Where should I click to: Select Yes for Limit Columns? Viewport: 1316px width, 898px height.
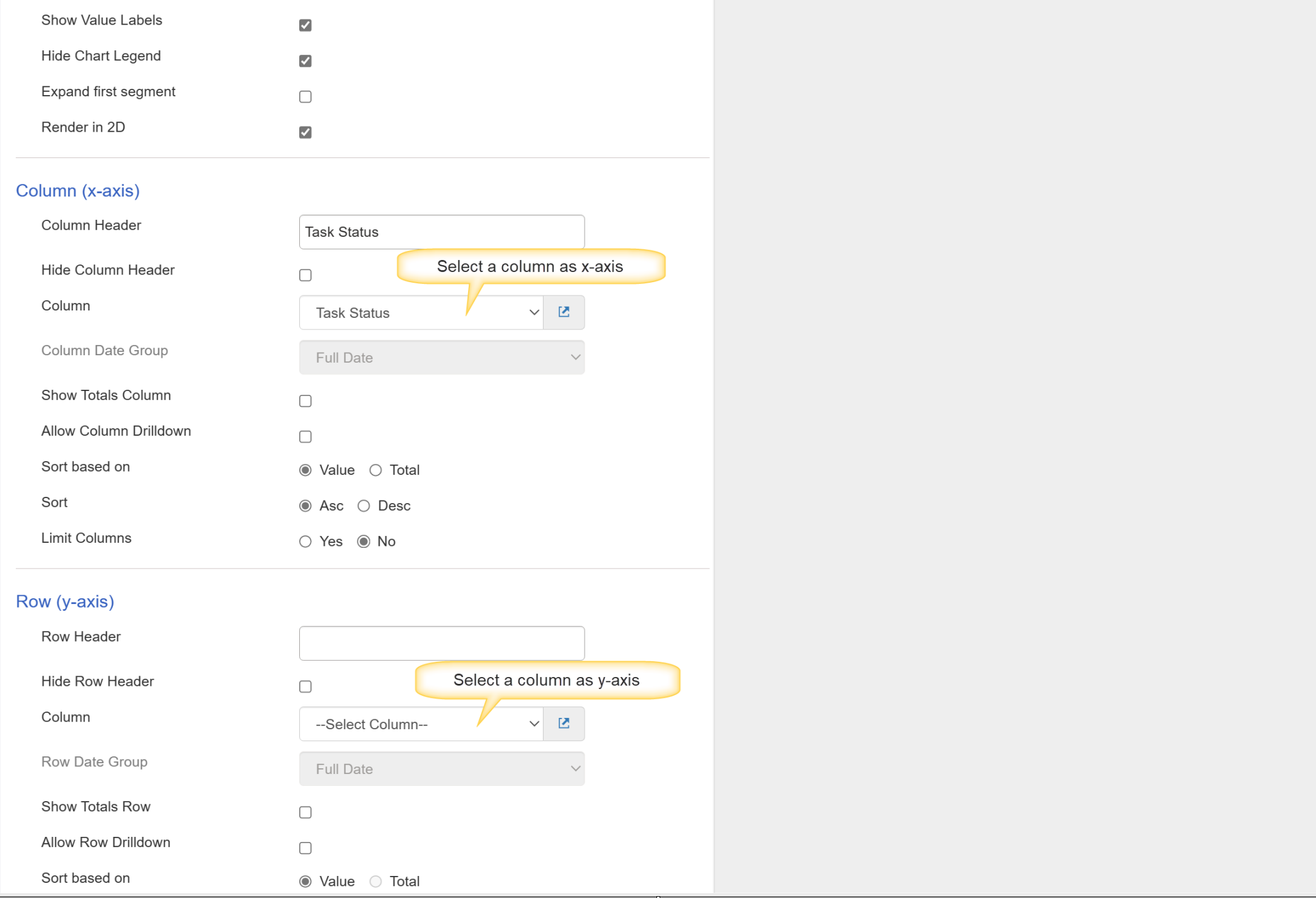click(306, 542)
